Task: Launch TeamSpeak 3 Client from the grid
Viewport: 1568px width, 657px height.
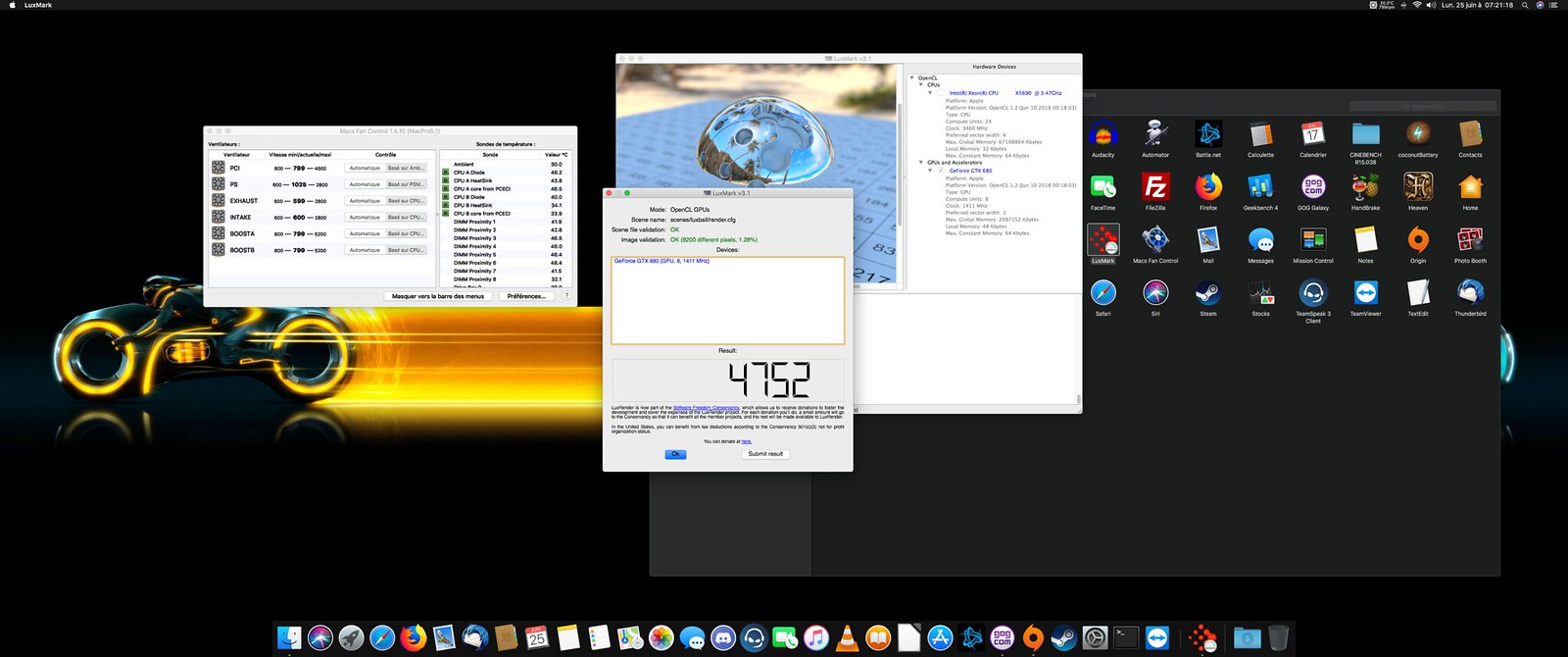Action: (1313, 292)
